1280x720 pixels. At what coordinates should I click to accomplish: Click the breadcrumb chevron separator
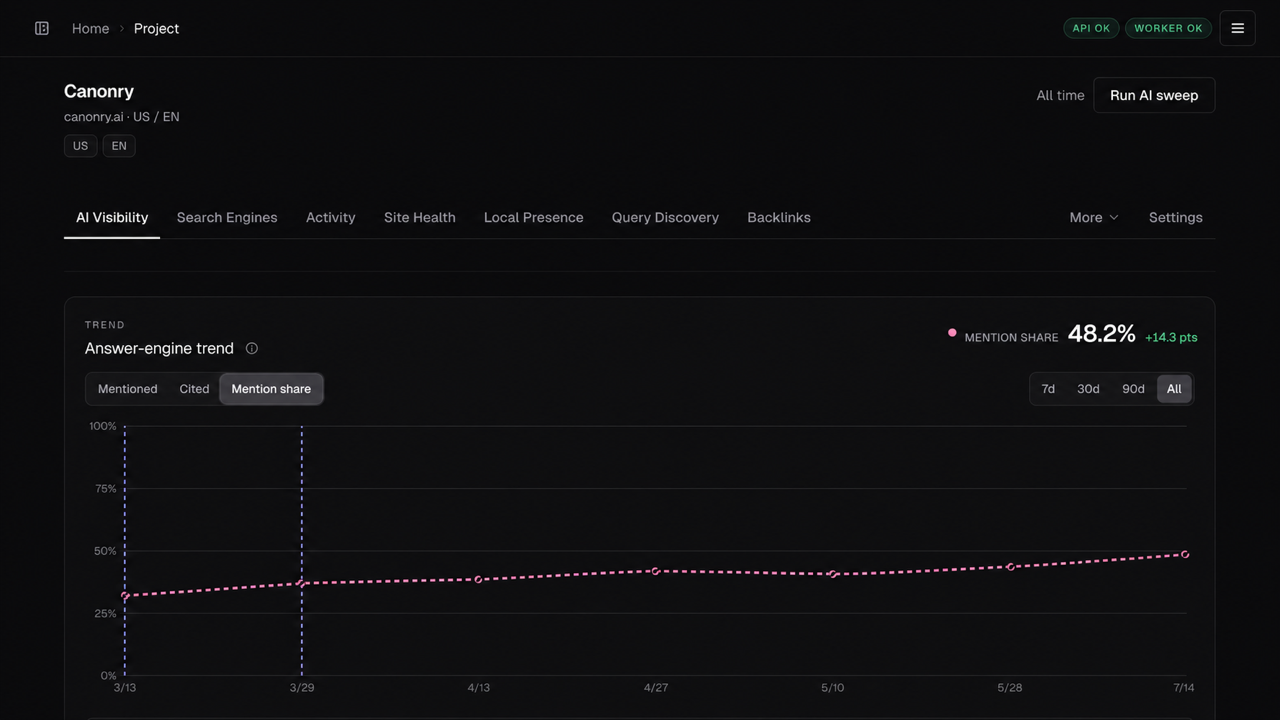[x=122, y=28]
